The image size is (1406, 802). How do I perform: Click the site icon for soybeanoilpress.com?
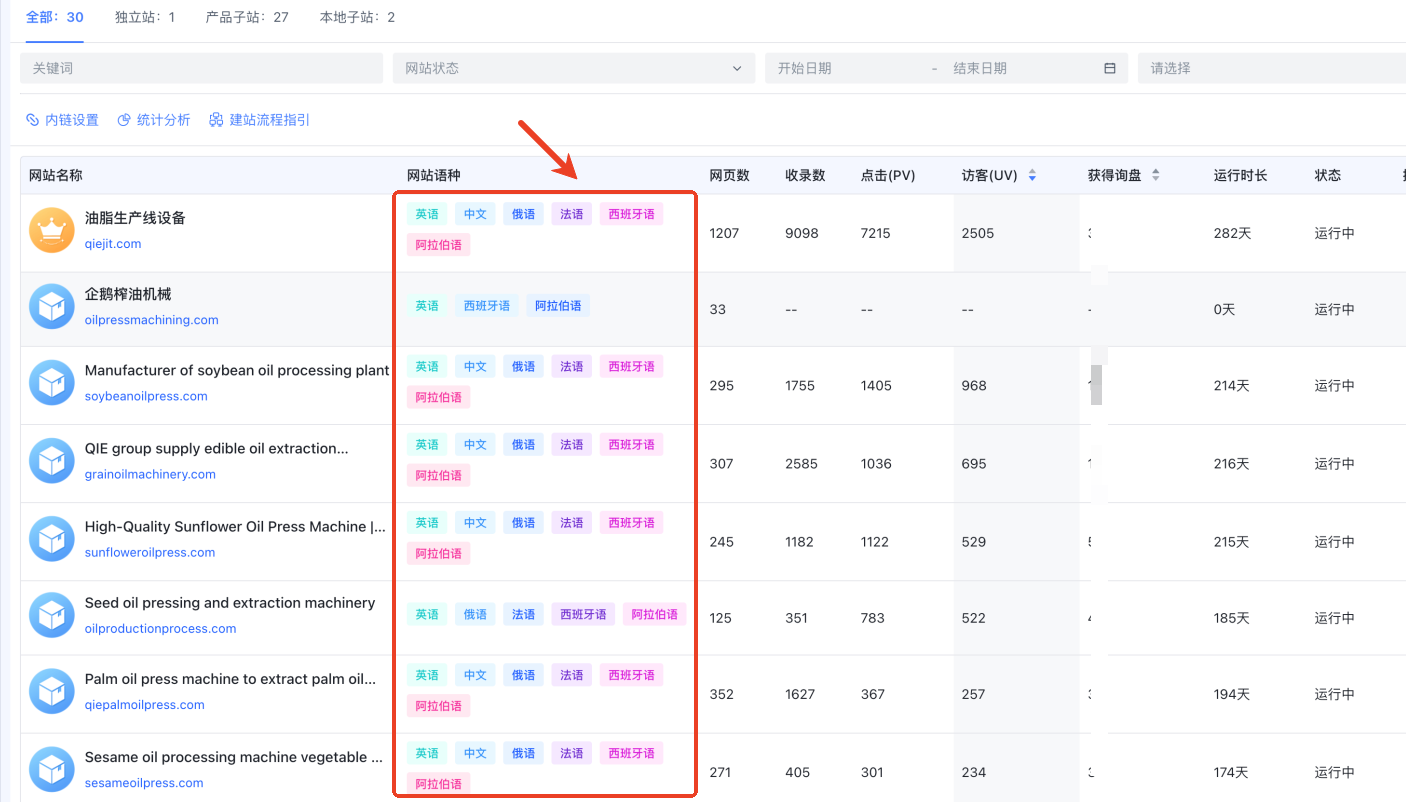(x=52, y=384)
